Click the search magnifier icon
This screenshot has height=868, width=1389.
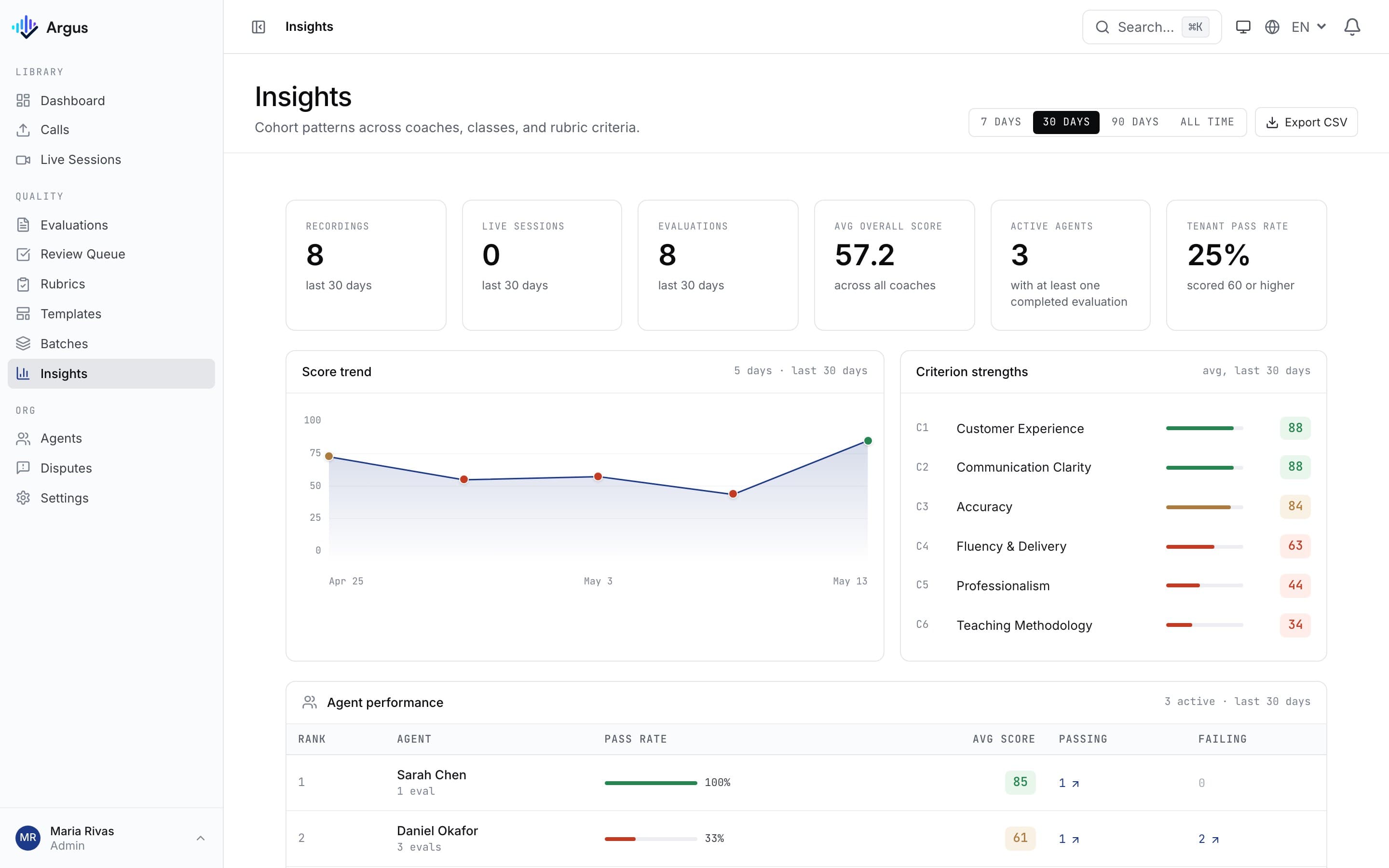[x=1102, y=27]
